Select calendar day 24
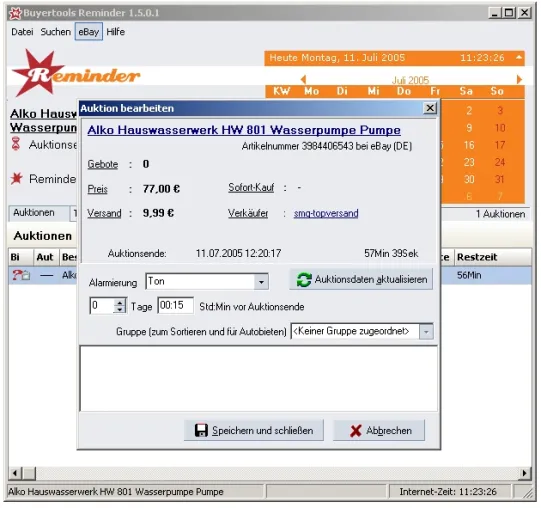This screenshot has width=541, height=508. pyautogui.click(x=500, y=162)
